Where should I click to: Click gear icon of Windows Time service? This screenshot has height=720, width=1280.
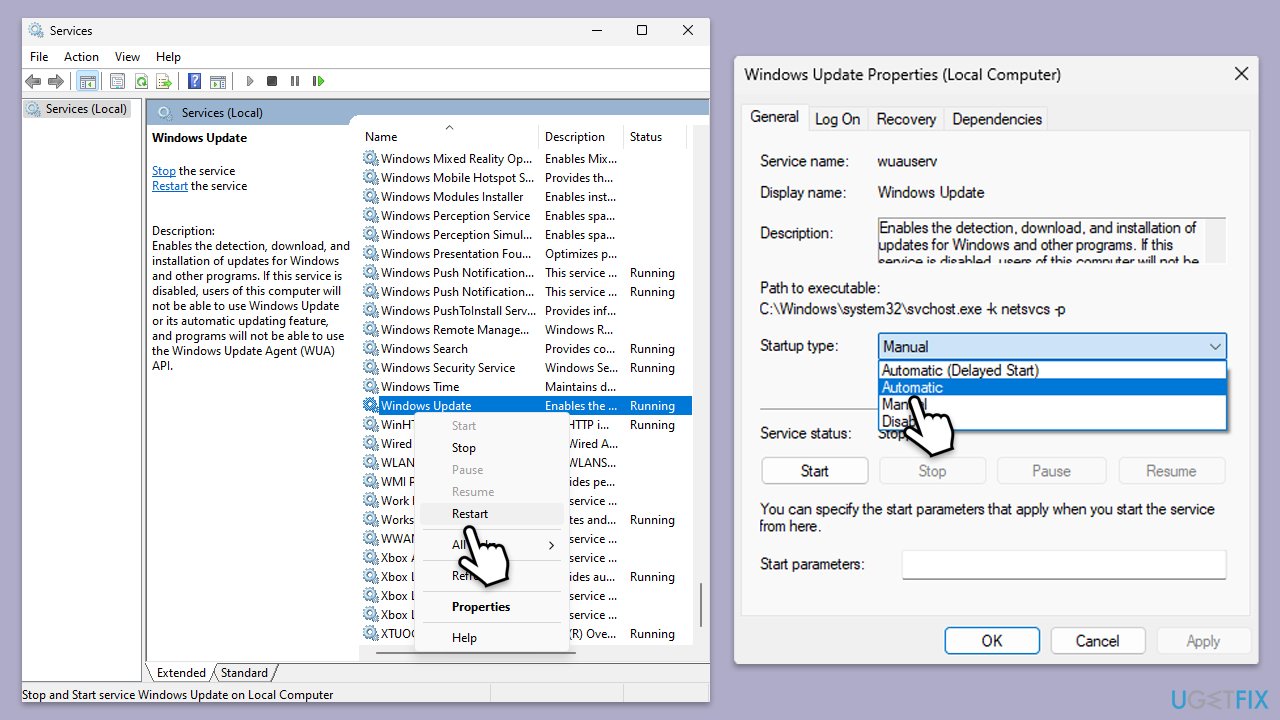coord(371,387)
